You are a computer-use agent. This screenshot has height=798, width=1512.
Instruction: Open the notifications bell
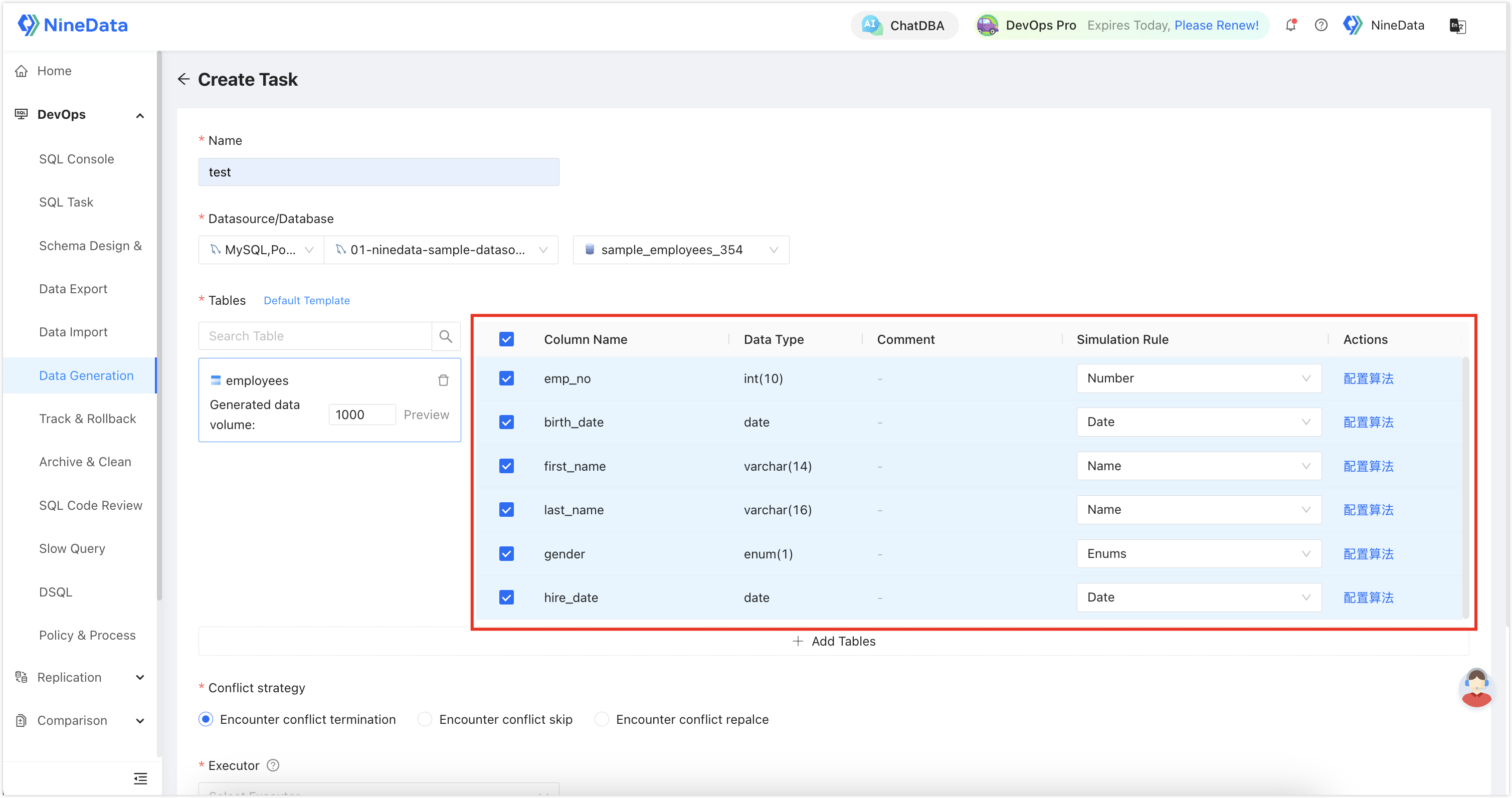1291,25
